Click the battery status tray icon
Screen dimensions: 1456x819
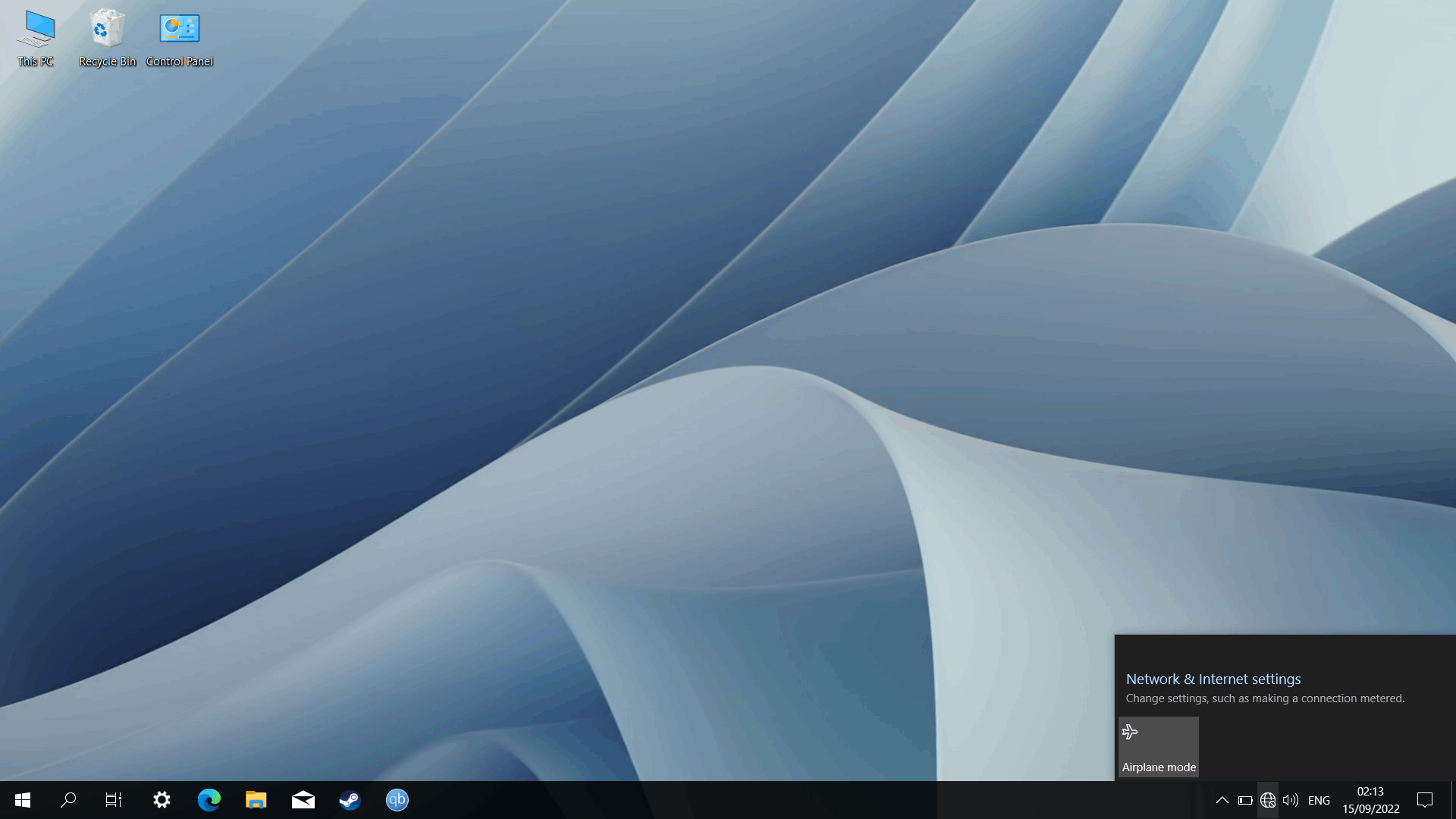pyautogui.click(x=1244, y=800)
